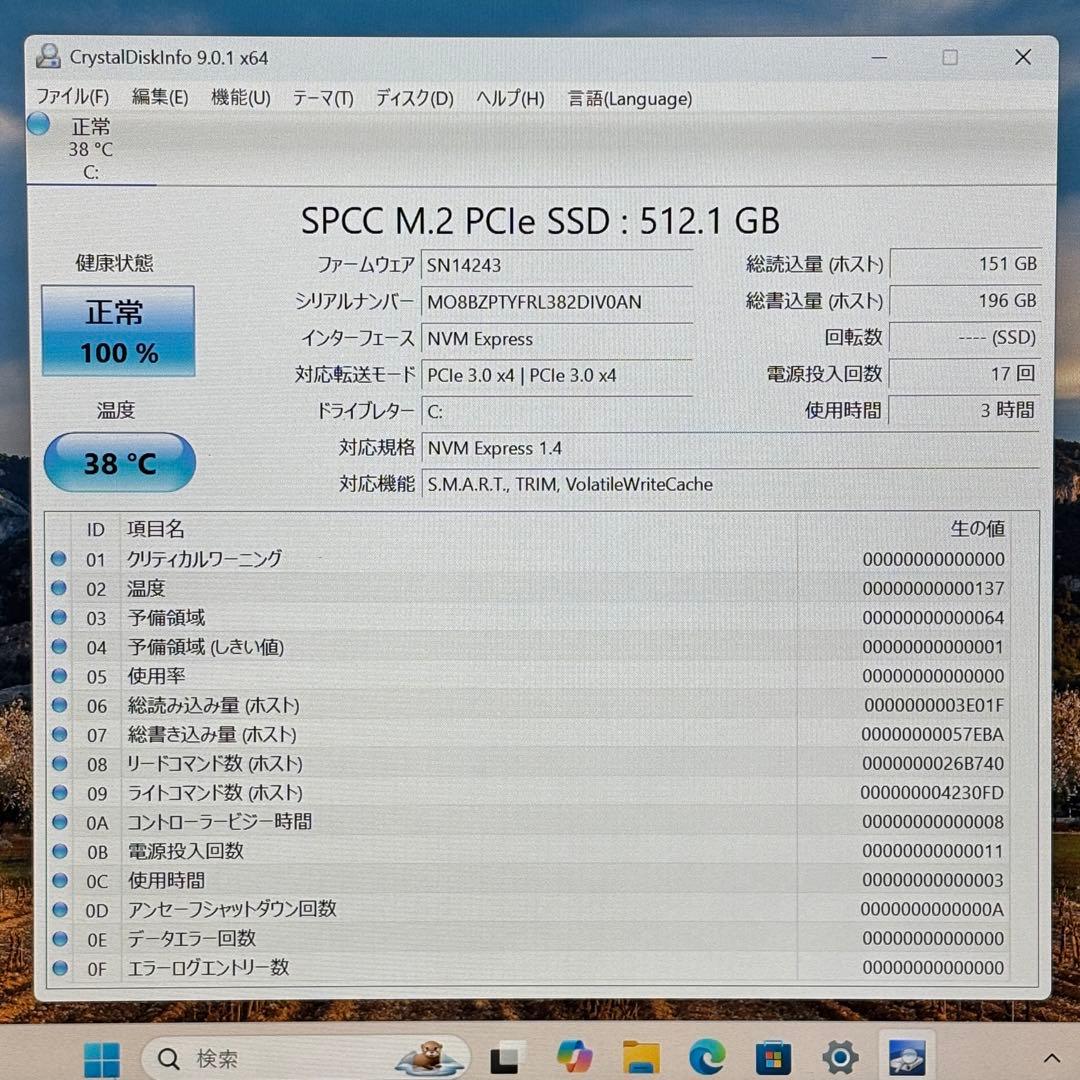Launch Microsoft Edge from the taskbar
Image resolution: width=1080 pixels, height=1080 pixels.
[x=708, y=1057]
